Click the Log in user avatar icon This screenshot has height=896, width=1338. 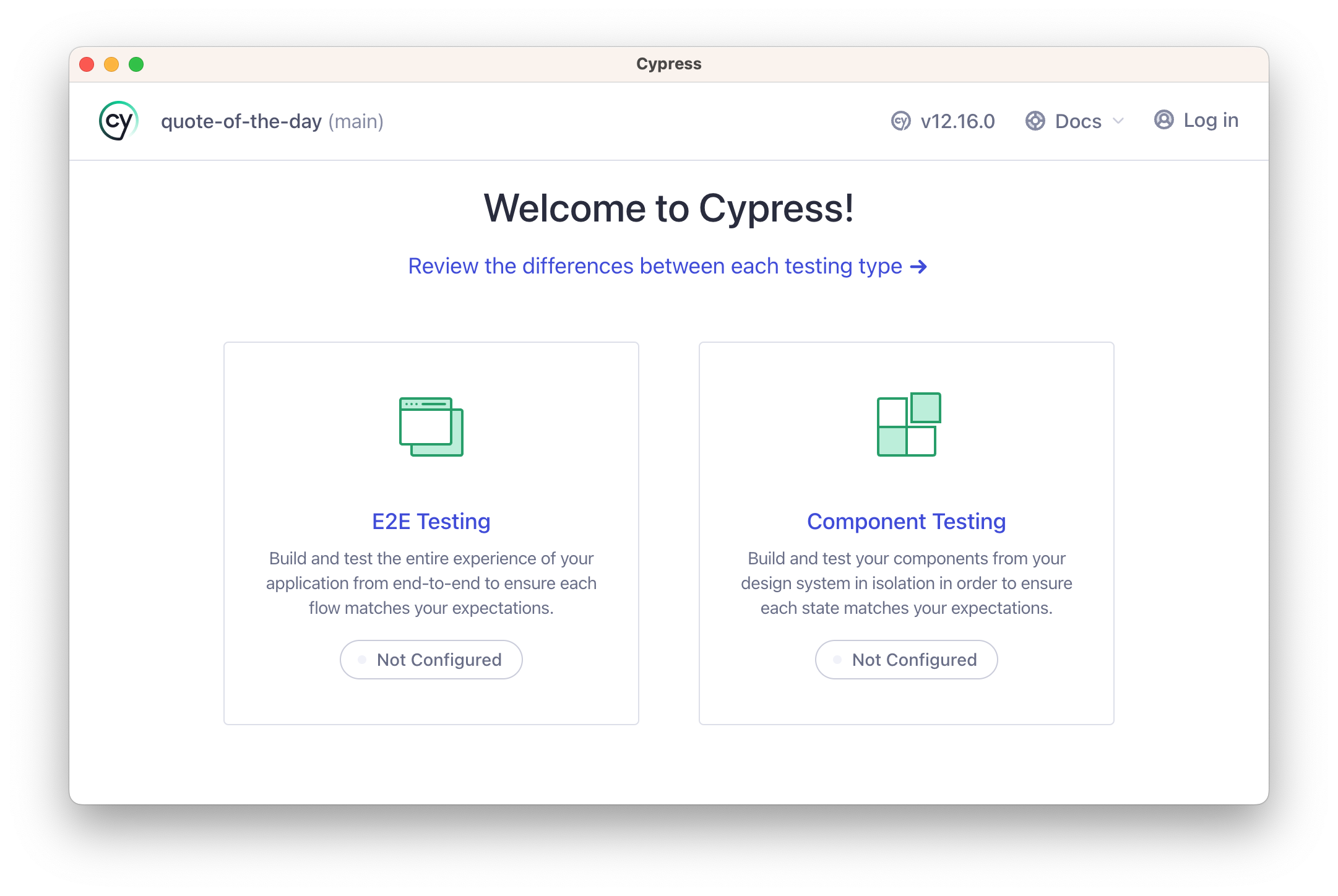point(1163,120)
